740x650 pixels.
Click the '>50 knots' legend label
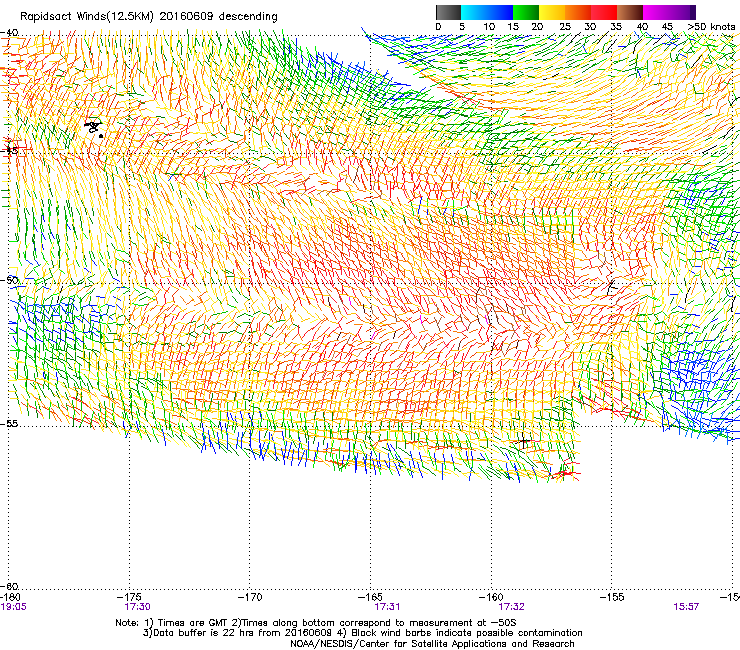[x=711, y=26]
